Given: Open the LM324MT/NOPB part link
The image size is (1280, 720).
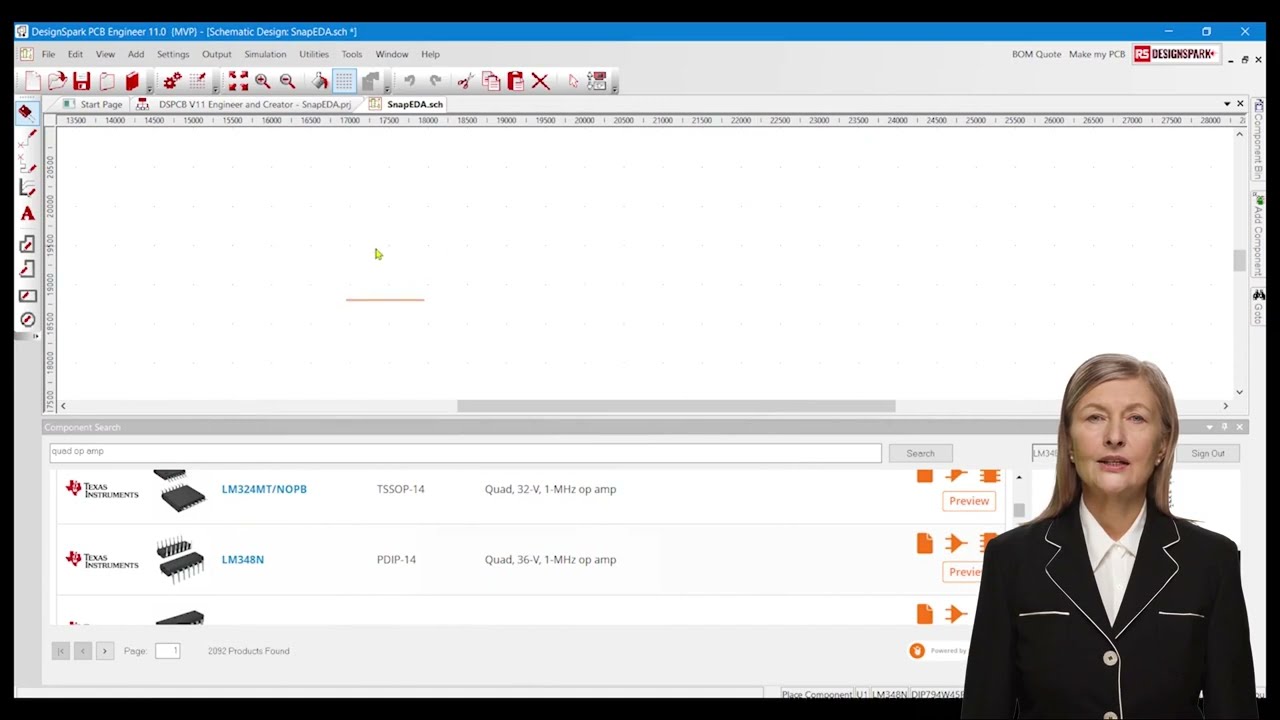Looking at the screenshot, I should pyautogui.click(x=264, y=489).
